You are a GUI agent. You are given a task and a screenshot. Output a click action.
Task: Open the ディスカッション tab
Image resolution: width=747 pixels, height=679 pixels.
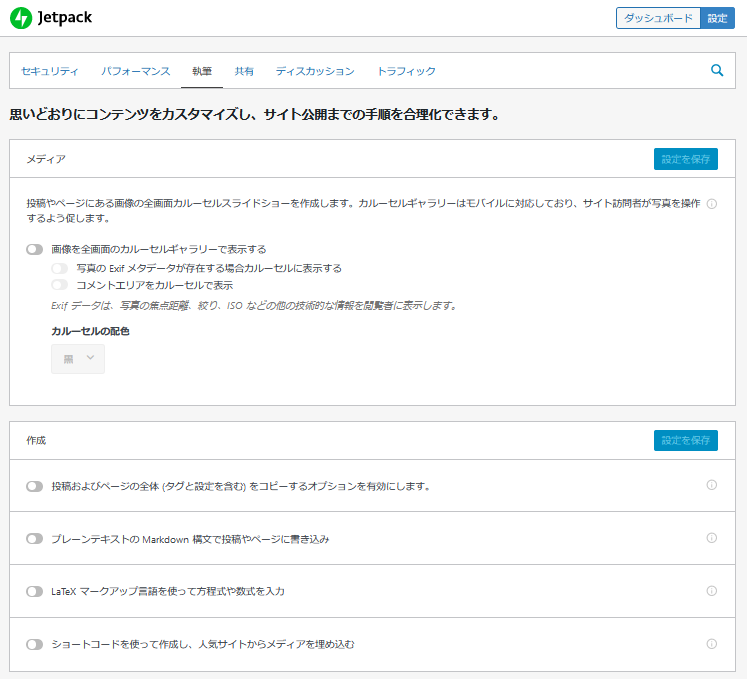(x=315, y=71)
